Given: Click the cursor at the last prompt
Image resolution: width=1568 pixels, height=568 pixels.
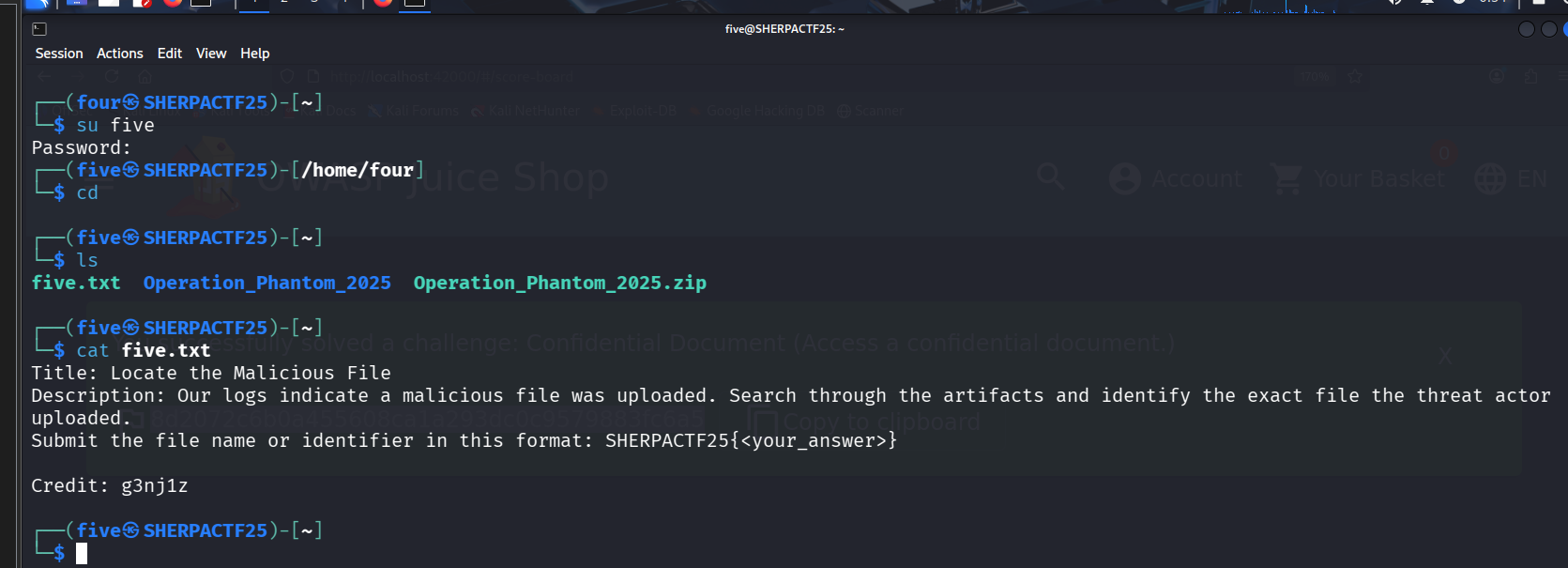Looking at the screenshot, I should 82,553.
